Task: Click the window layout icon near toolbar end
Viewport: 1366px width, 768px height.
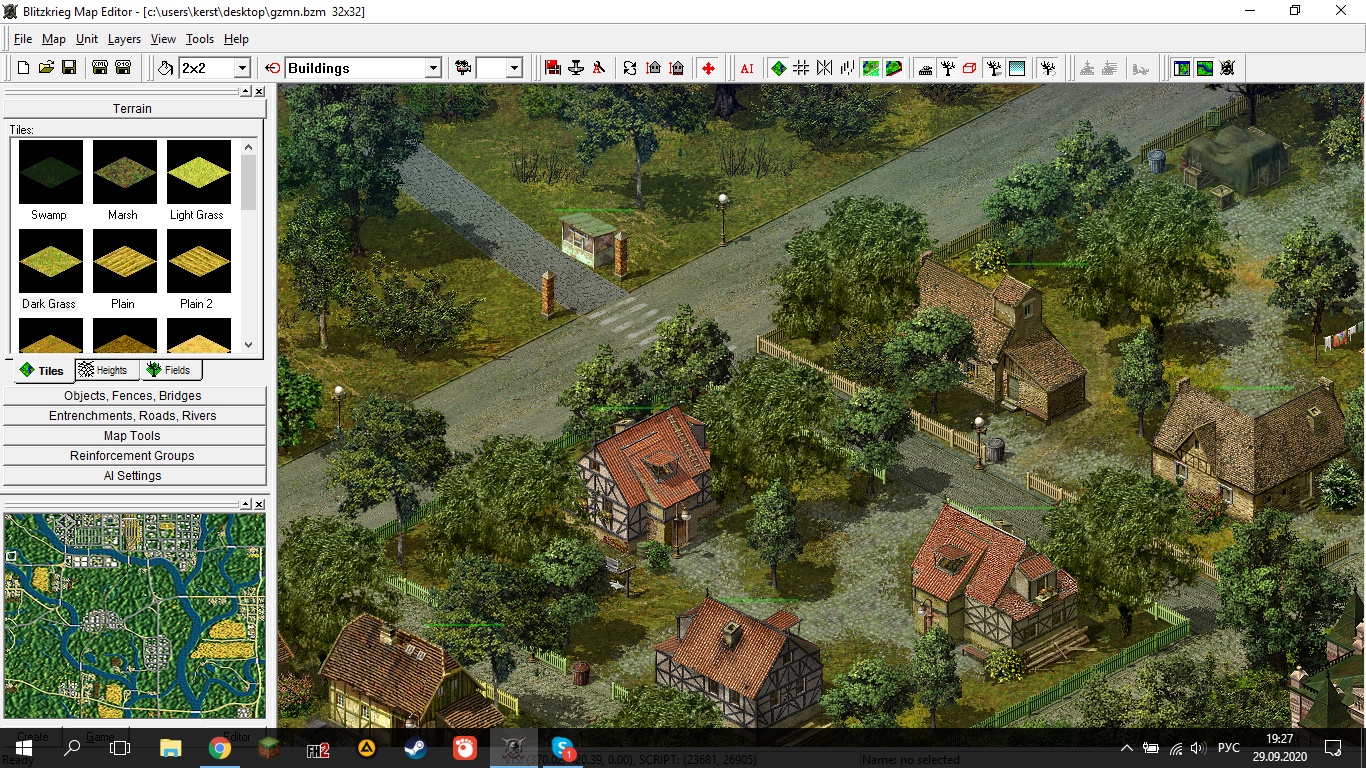Action: 1182,68
